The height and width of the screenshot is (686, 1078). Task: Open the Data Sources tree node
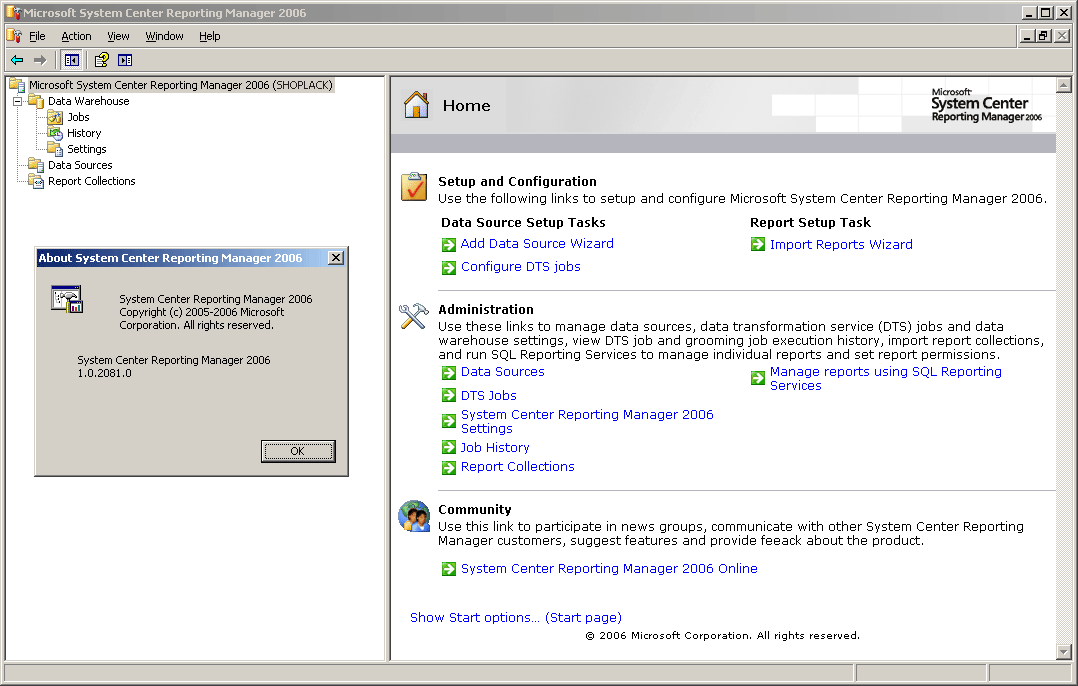click(80, 165)
